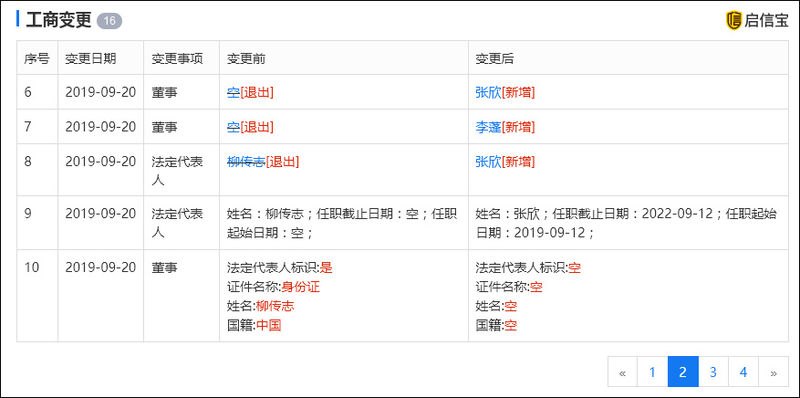Open page 1 of the change records
This screenshot has width=800, height=398.
pos(653,372)
